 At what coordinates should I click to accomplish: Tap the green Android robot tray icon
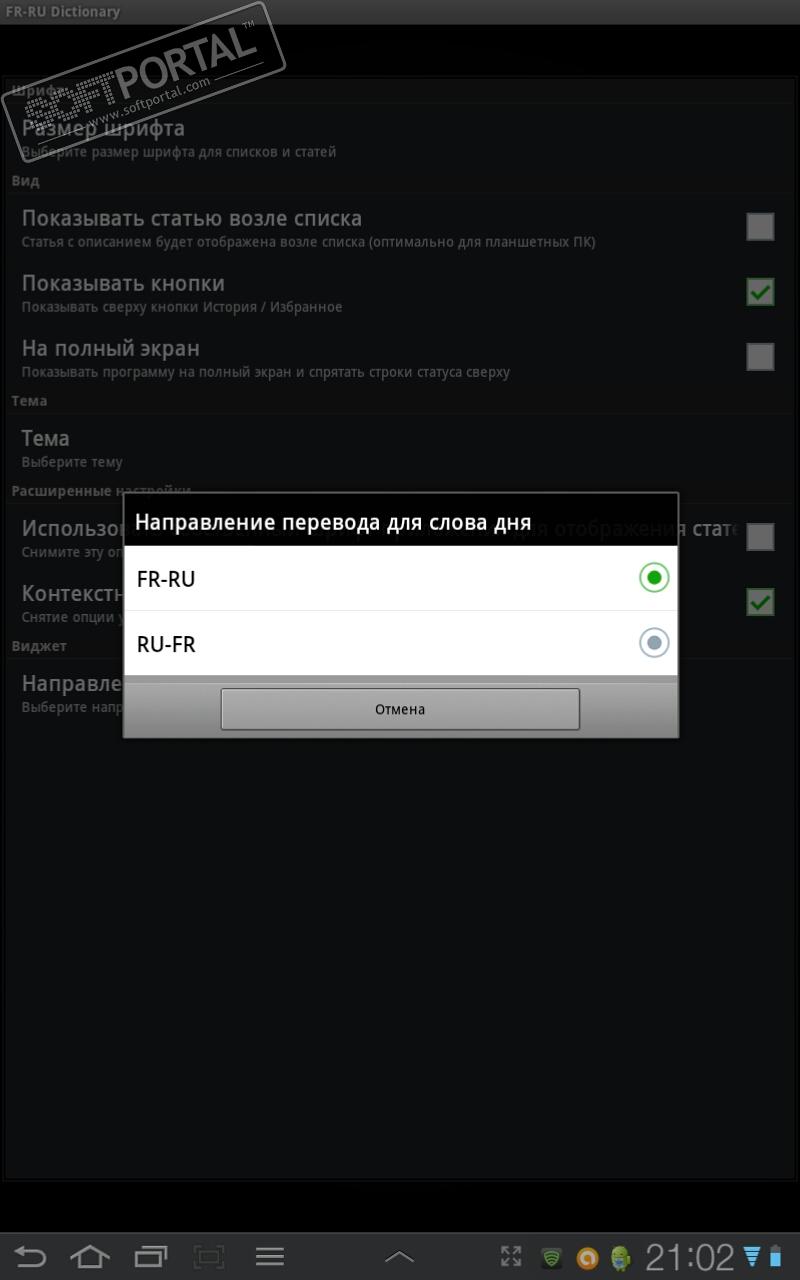[x=621, y=1258]
